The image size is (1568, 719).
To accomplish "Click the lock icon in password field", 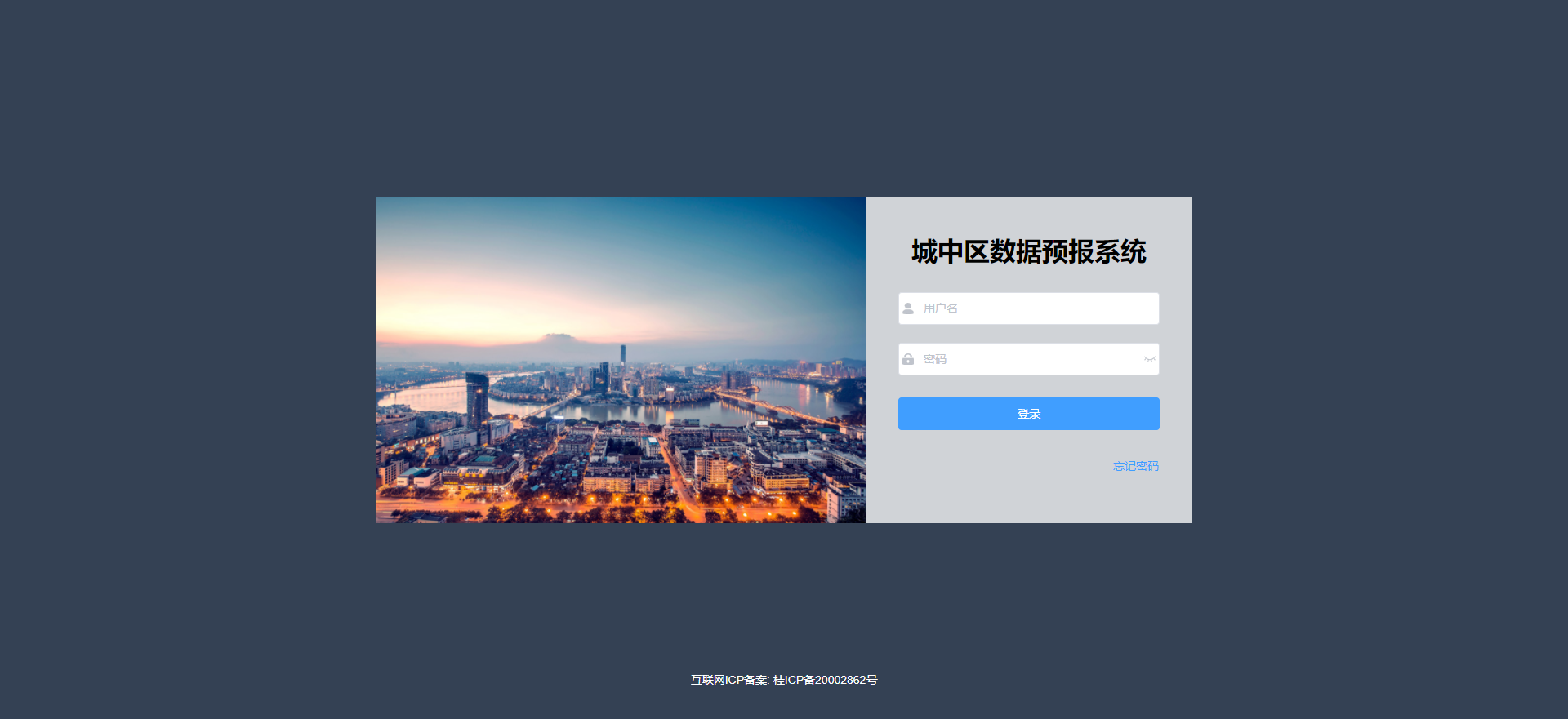I will click(908, 359).
